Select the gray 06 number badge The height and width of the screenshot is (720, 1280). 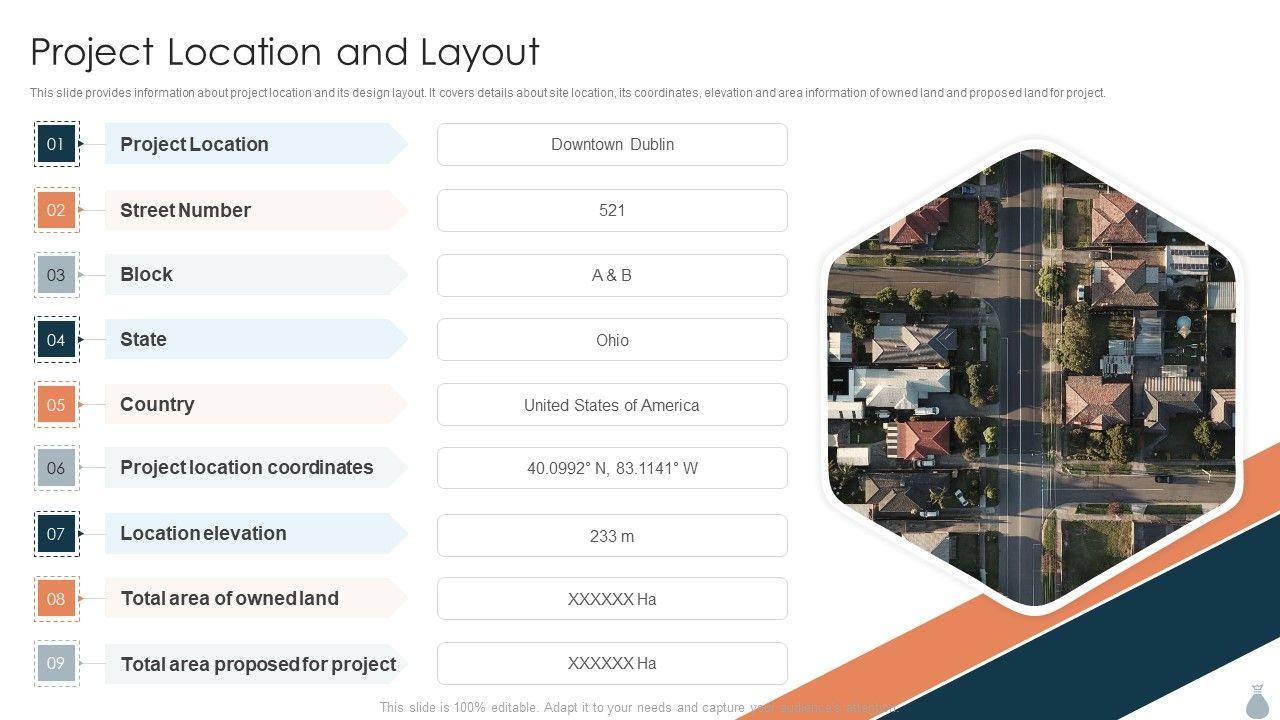coord(56,468)
